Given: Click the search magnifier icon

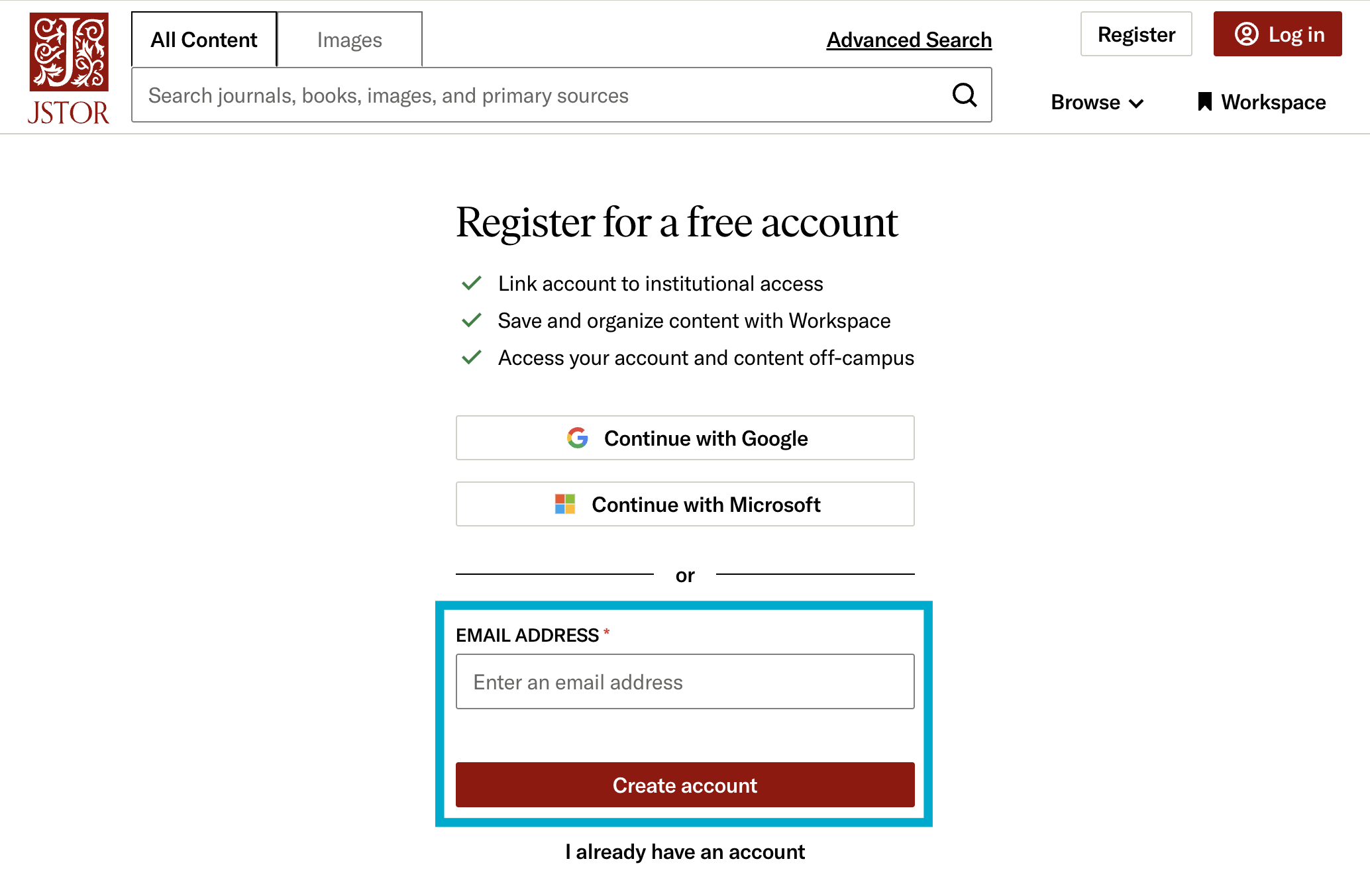Looking at the screenshot, I should click(x=964, y=95).
